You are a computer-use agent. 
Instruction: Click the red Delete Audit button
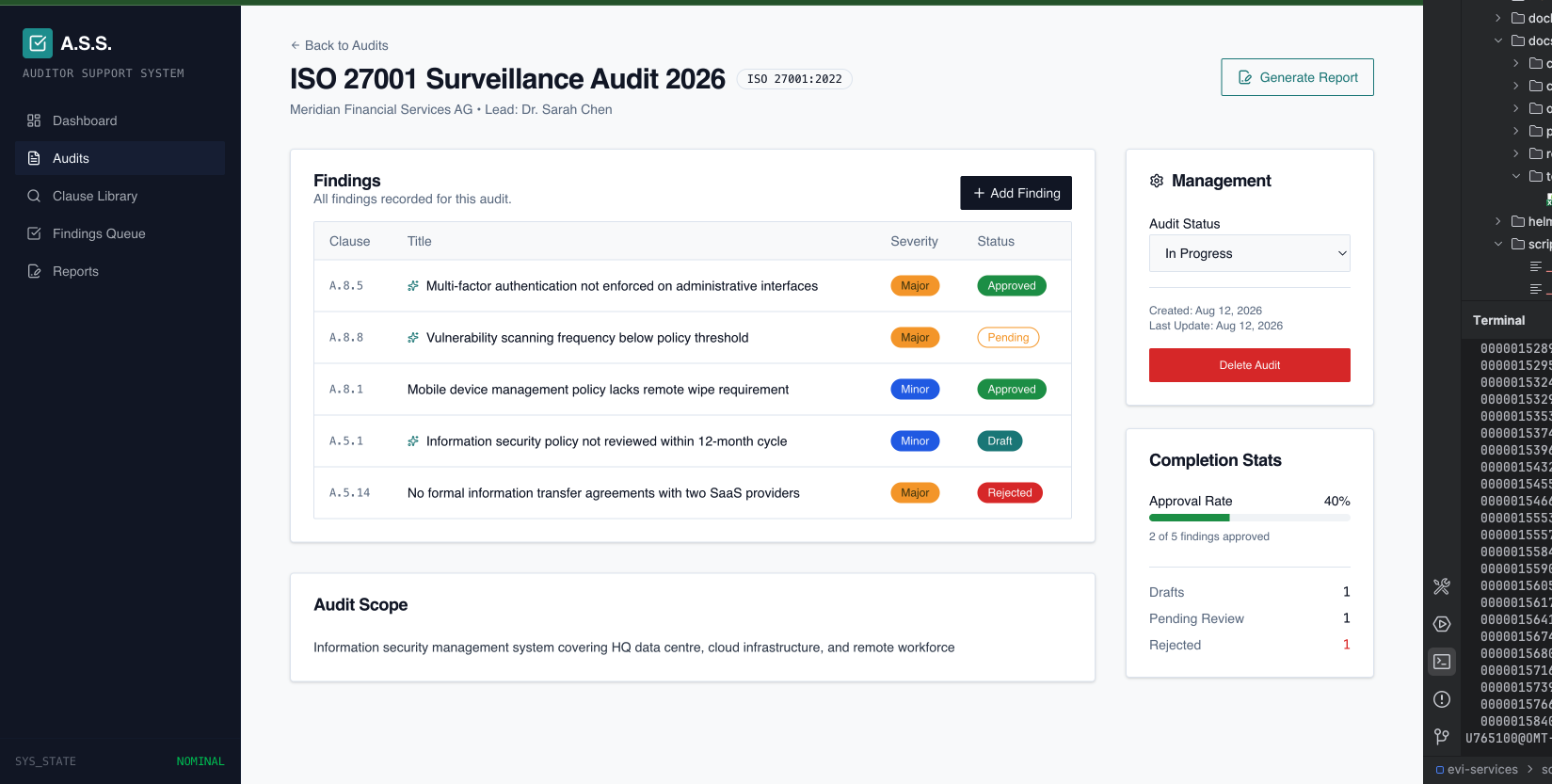(x=1250, y=365)
